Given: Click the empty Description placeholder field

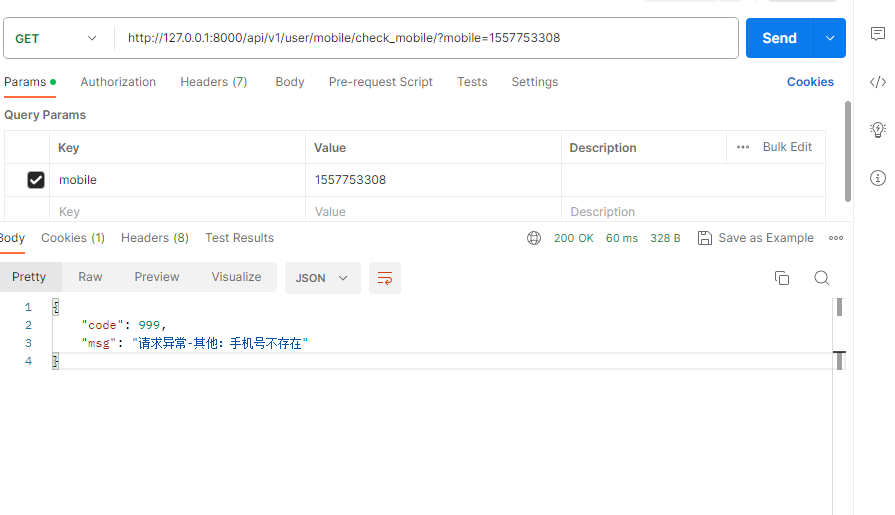Looking at the screenshot, I should (694, 211).
